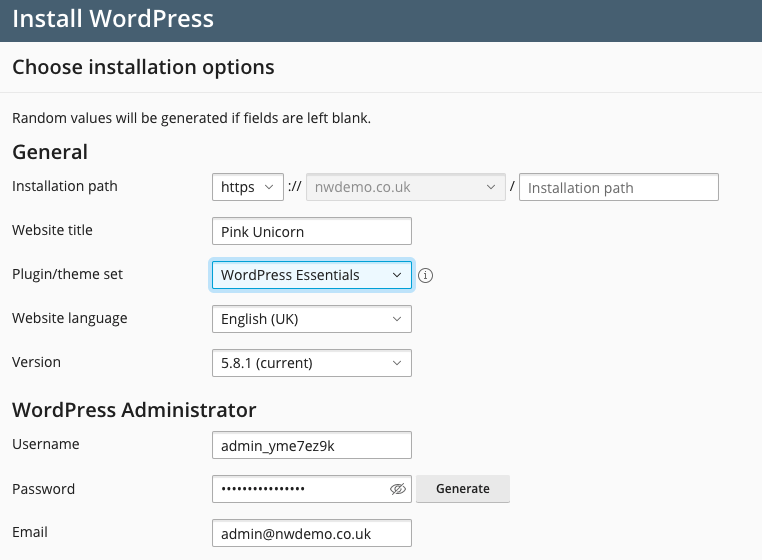Click the Email label
The image size is (762, 560).
click(x=30, y=532)
